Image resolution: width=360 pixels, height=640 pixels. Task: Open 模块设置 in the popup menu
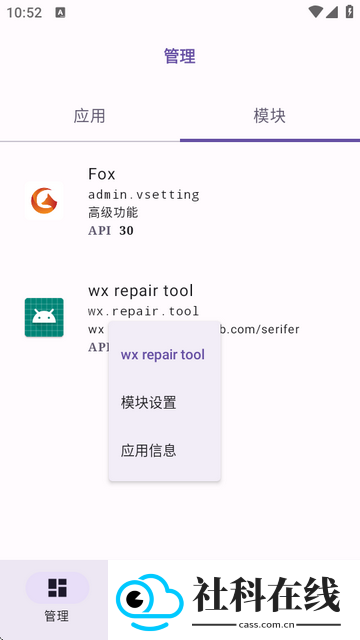(164, 403)
